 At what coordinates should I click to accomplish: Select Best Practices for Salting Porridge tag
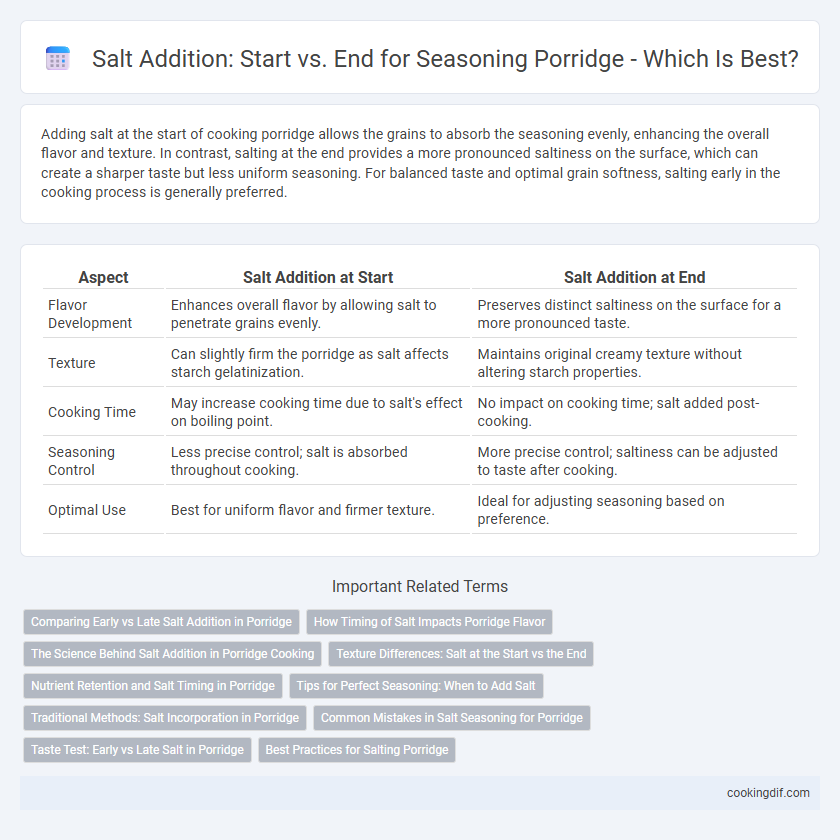[x=357, y=749]
